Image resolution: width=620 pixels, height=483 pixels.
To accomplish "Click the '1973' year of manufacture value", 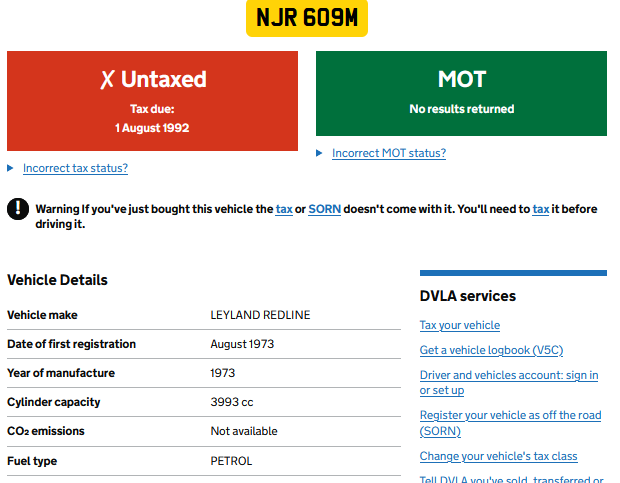I will pos(223,373).
